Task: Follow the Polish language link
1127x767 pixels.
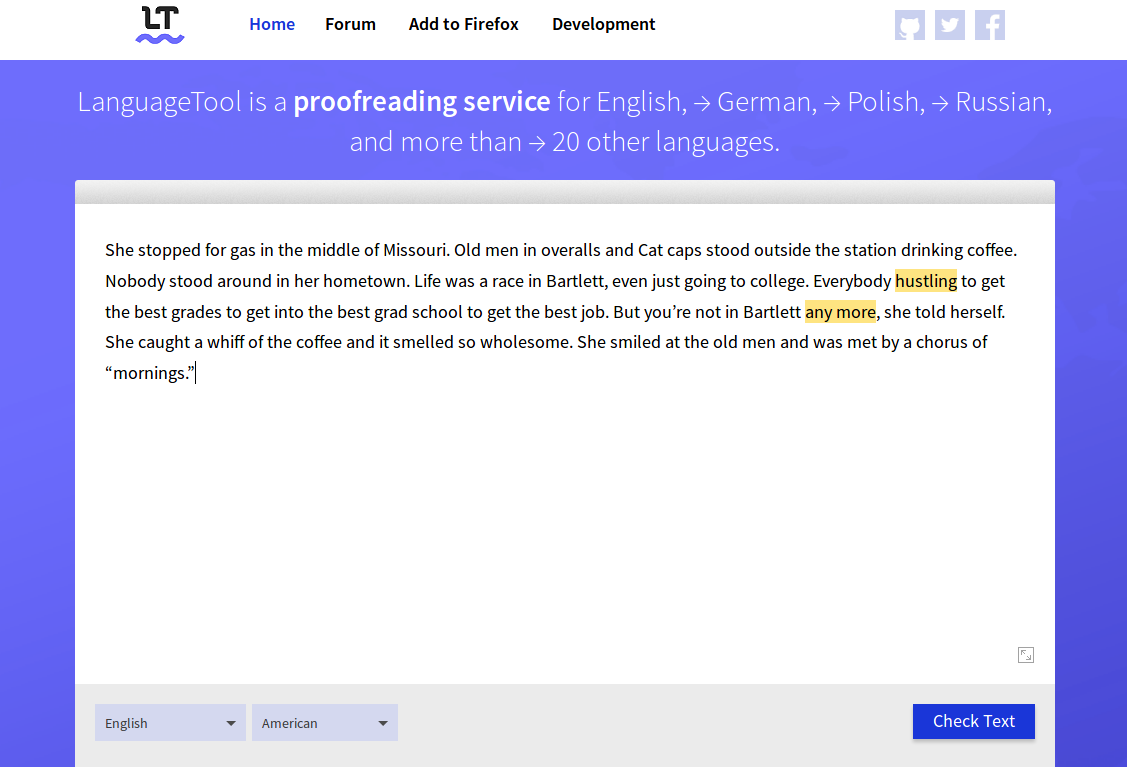Action: (x=874, y=102)
